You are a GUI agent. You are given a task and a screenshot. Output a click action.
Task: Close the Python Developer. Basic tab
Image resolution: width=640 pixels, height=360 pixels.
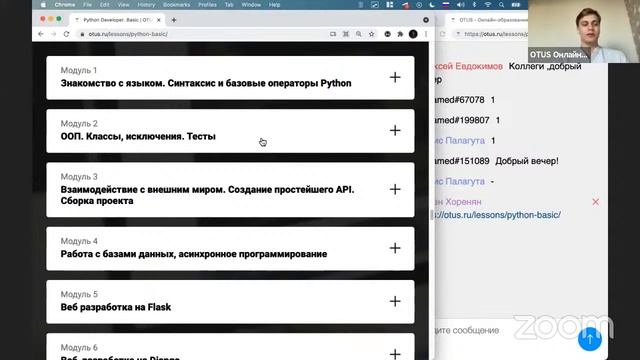tap(159, 20)
